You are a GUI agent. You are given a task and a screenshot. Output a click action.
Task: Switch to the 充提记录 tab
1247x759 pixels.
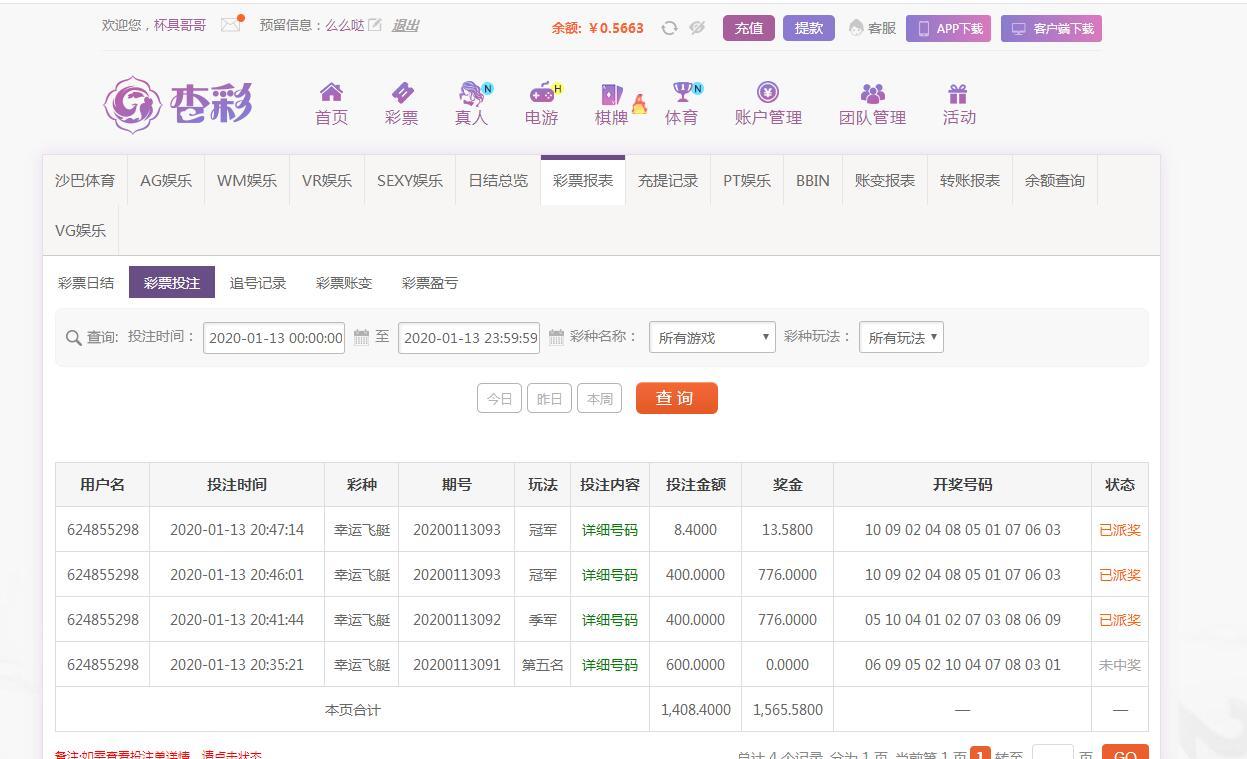point(668,181)
